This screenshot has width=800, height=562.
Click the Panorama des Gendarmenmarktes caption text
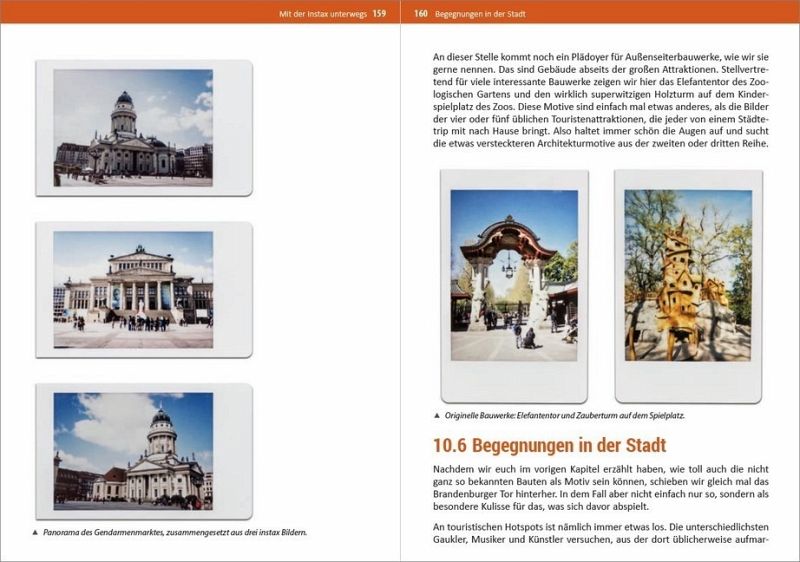click(x=177, y=533)
